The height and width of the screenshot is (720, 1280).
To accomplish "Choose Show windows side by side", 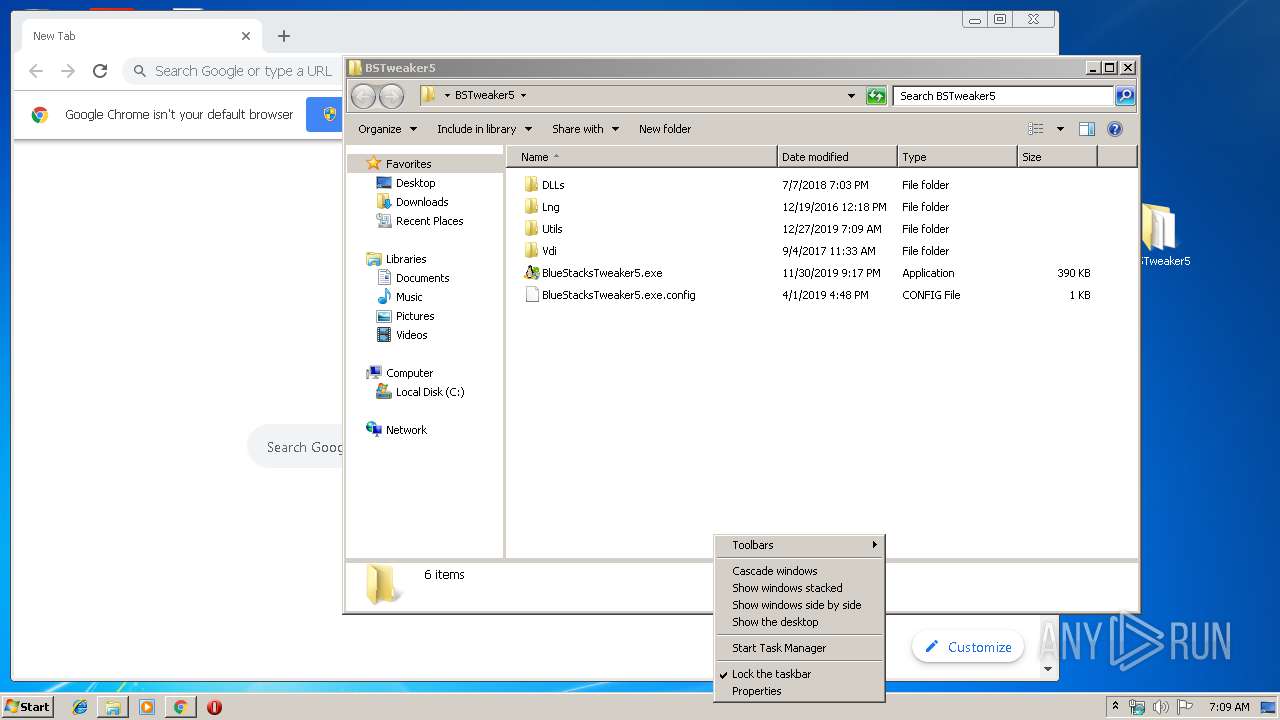I will click(x=799, y=605).
